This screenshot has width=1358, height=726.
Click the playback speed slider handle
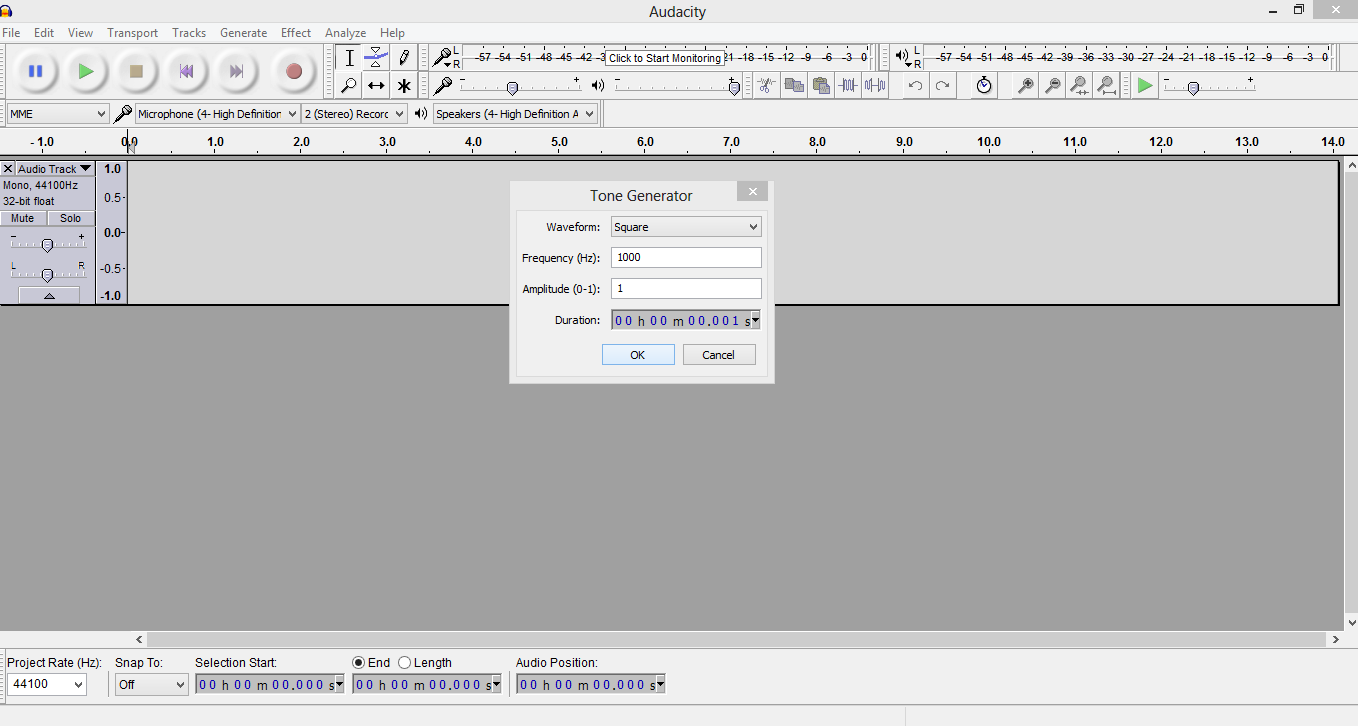tap(1193, 88)
